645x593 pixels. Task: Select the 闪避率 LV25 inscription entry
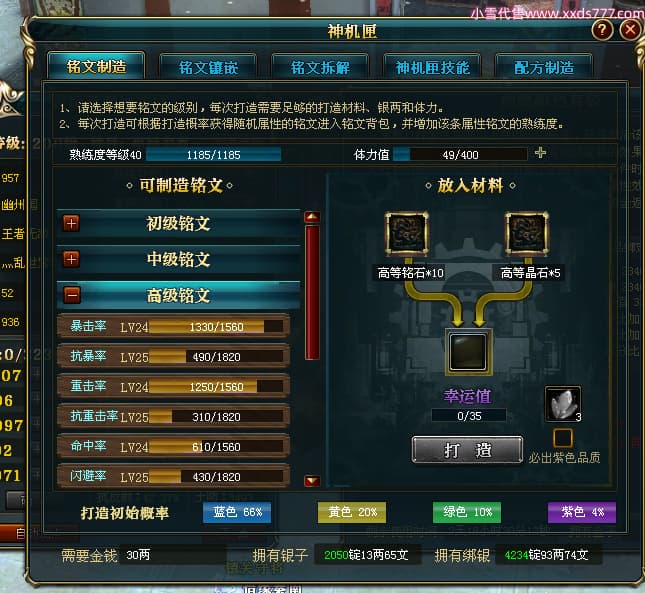(x=173, y=476)
